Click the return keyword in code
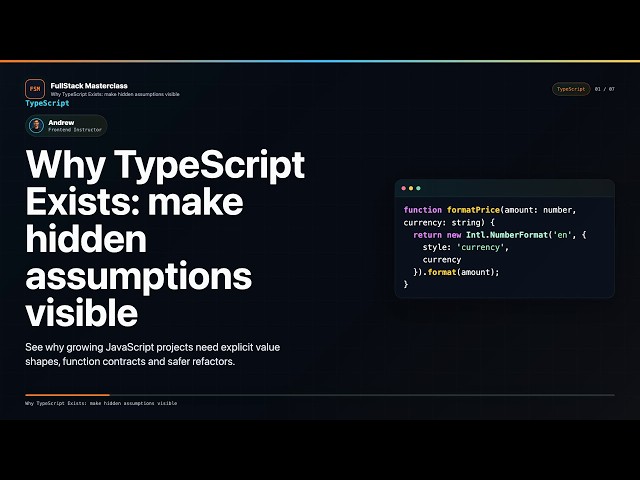 427,235
